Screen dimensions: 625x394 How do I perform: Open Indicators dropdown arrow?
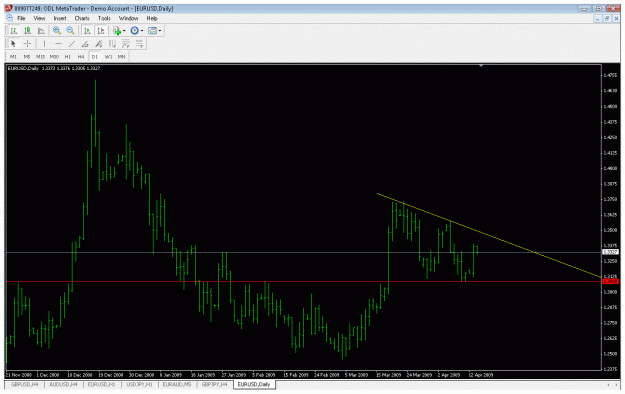124,31
